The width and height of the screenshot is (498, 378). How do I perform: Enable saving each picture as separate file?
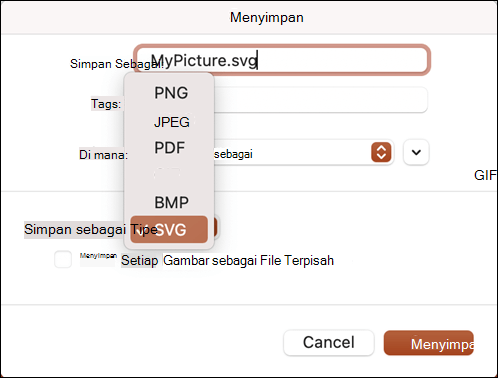[63, 259]
